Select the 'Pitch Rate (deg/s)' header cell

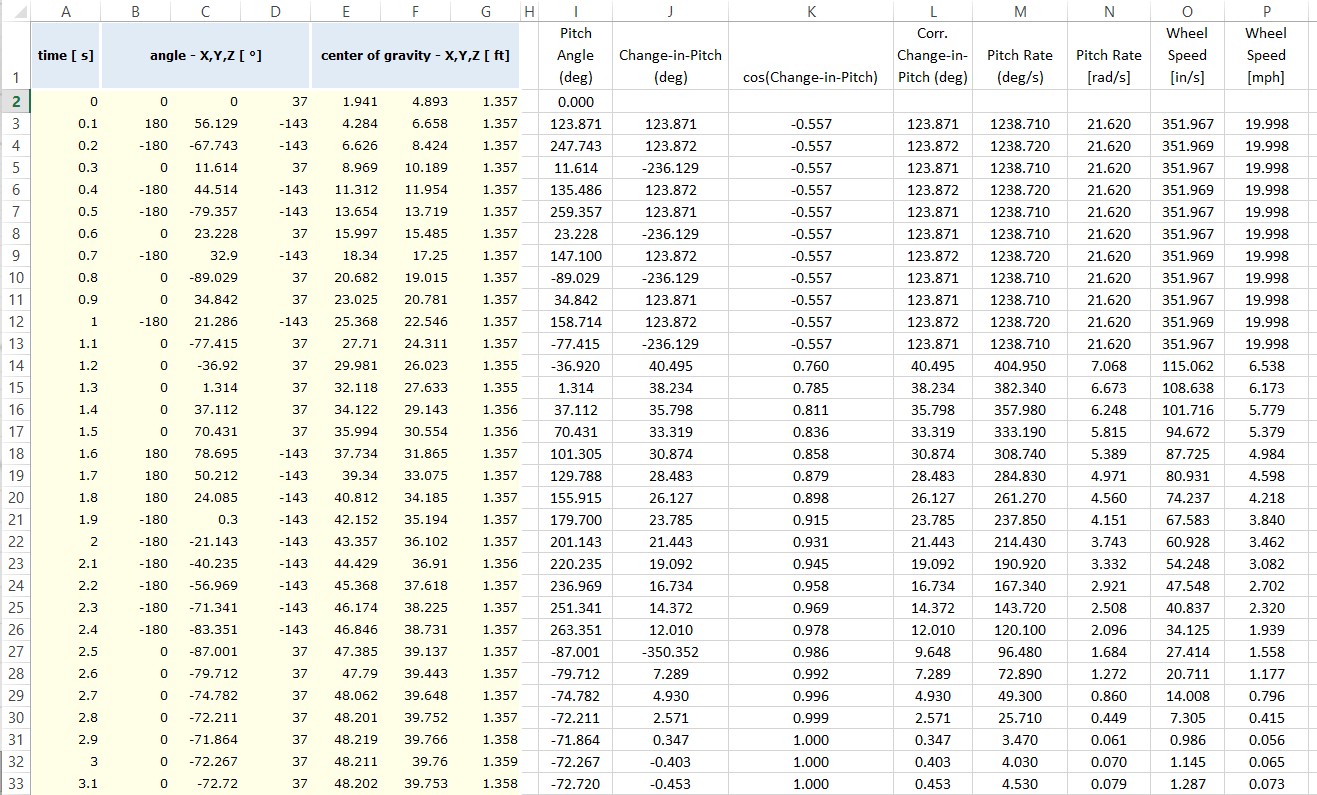click(1019, 55)
